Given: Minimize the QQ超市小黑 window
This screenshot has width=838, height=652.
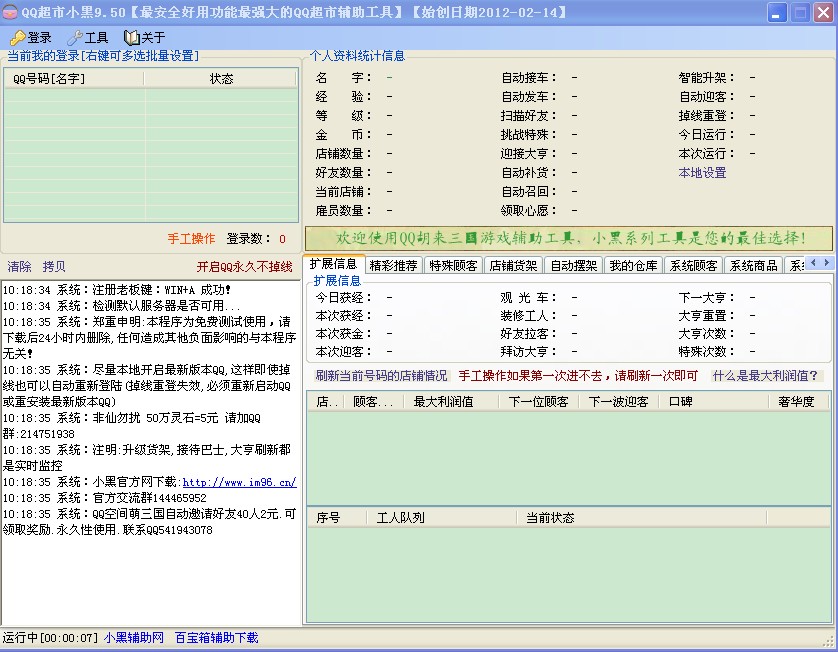Looking at the screenshot, I should tap(777, 12).
